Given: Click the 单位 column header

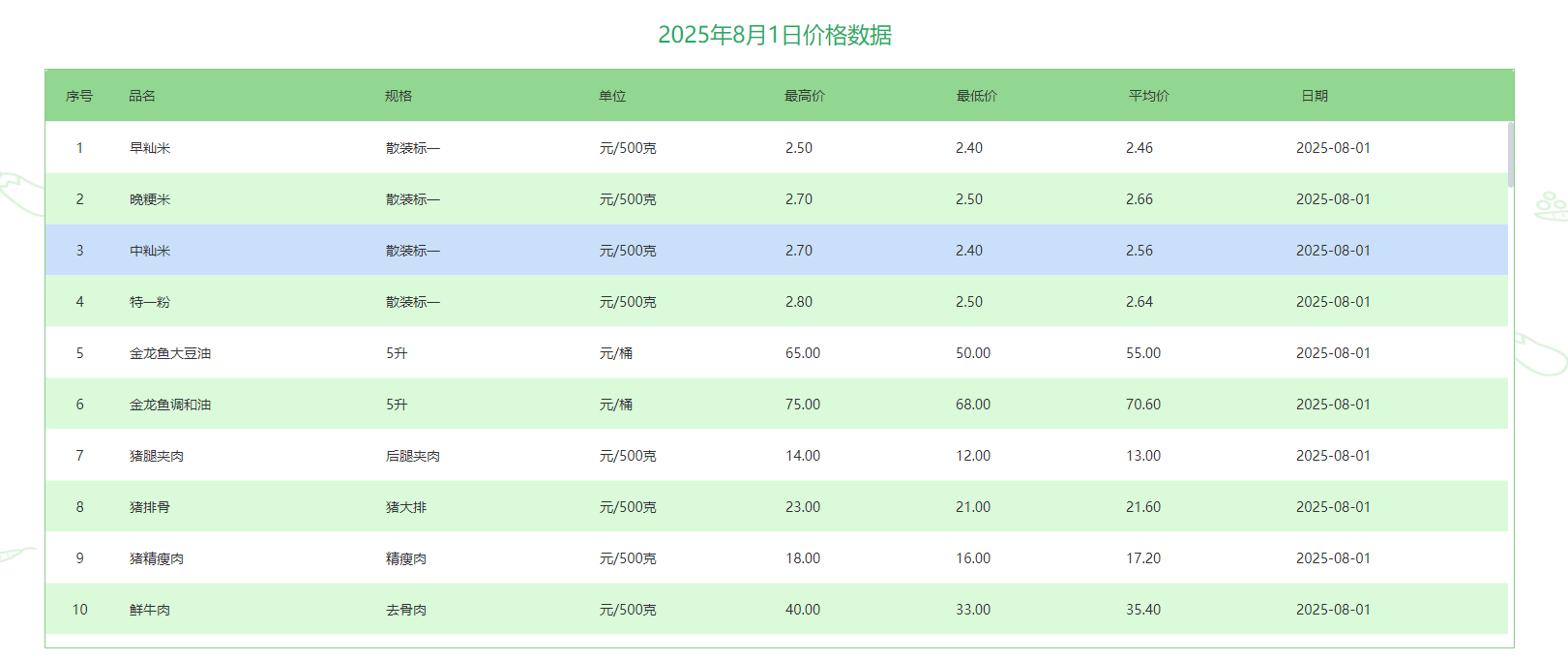Looking at the screenshot, I should click(612, 96).
